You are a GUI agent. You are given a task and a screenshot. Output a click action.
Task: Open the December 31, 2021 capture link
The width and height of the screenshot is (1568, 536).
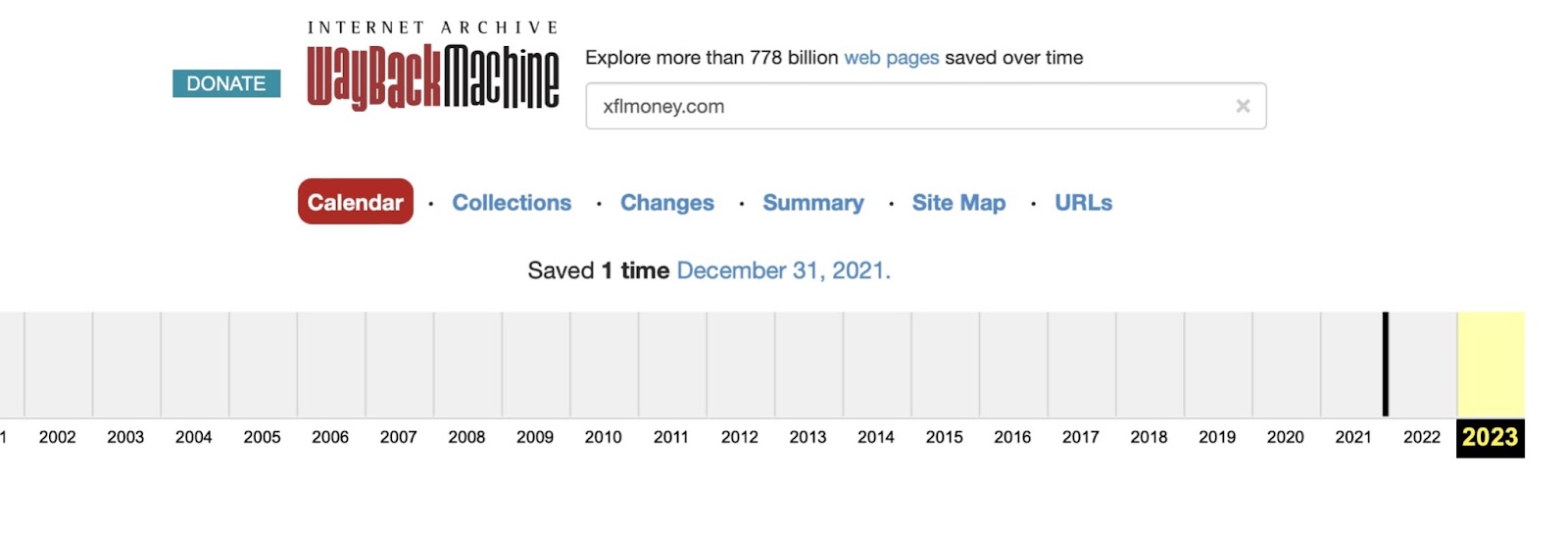[x=783, y=270]
